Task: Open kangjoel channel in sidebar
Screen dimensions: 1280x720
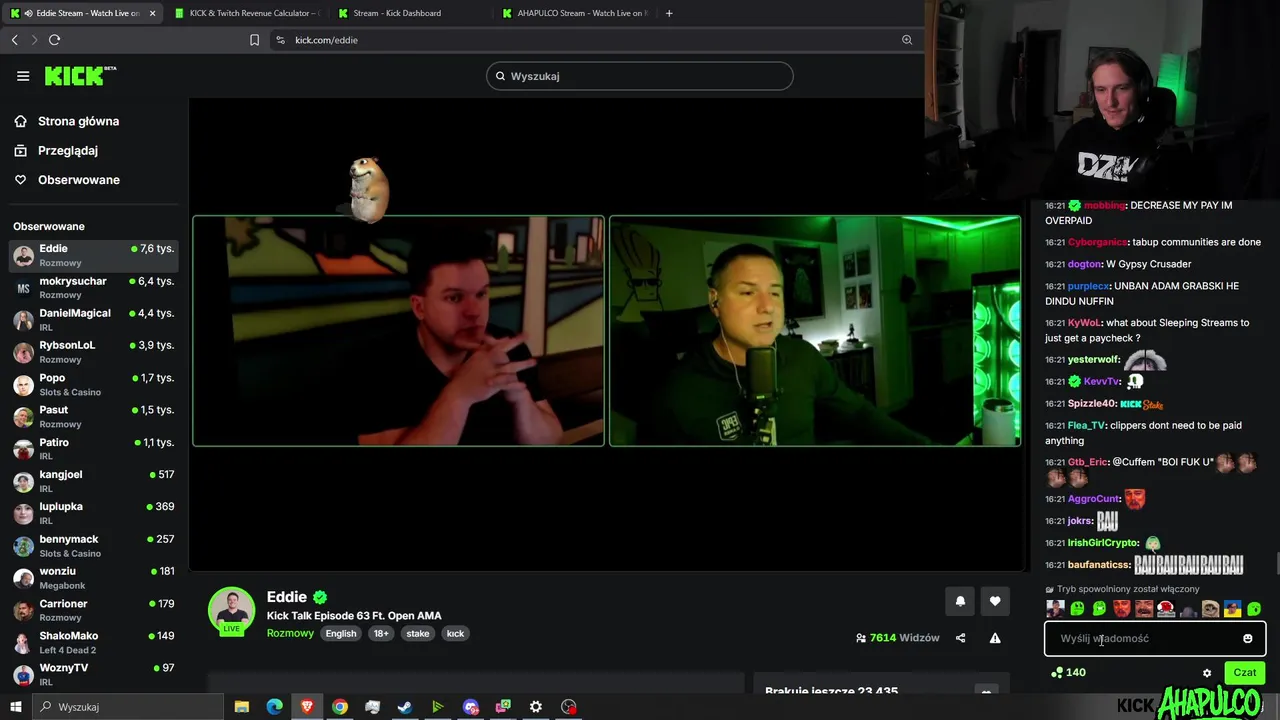Action: [94, 481]
